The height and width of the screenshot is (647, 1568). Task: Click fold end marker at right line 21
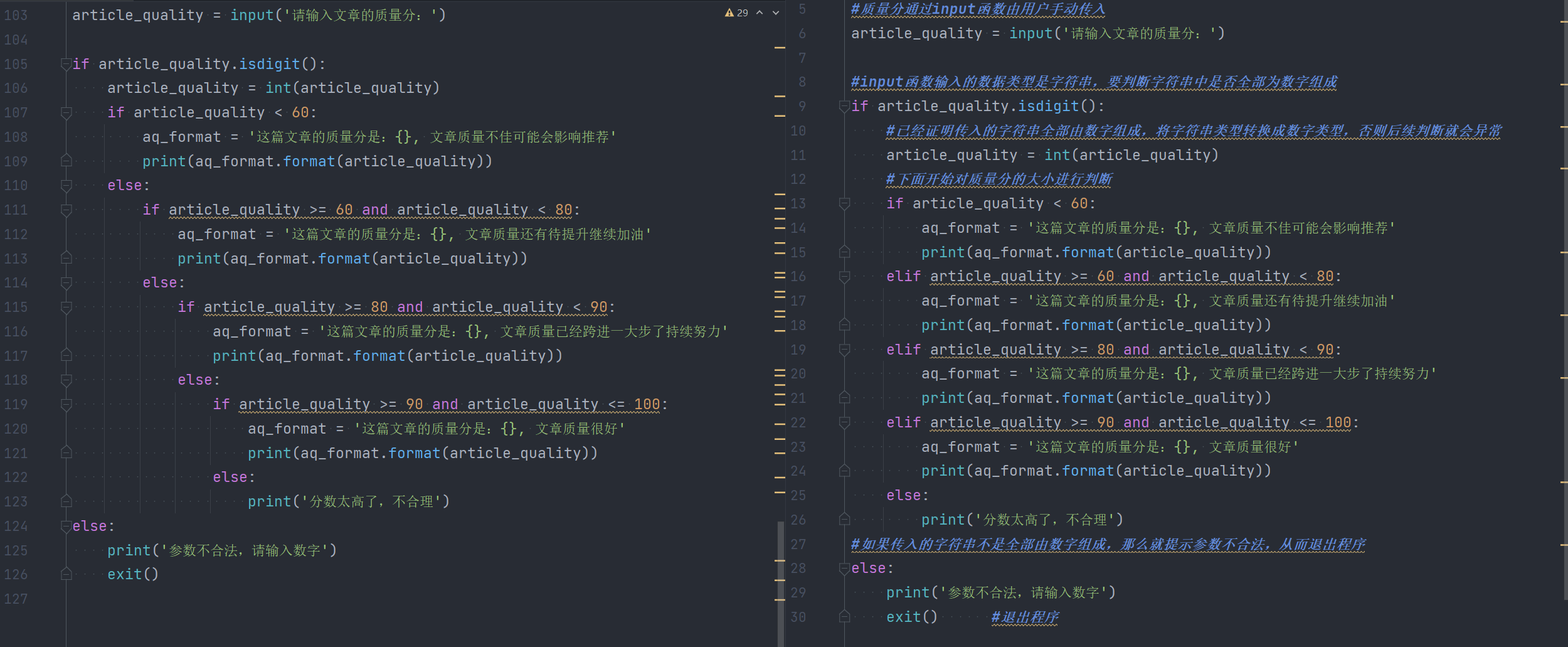coord(844,397)
